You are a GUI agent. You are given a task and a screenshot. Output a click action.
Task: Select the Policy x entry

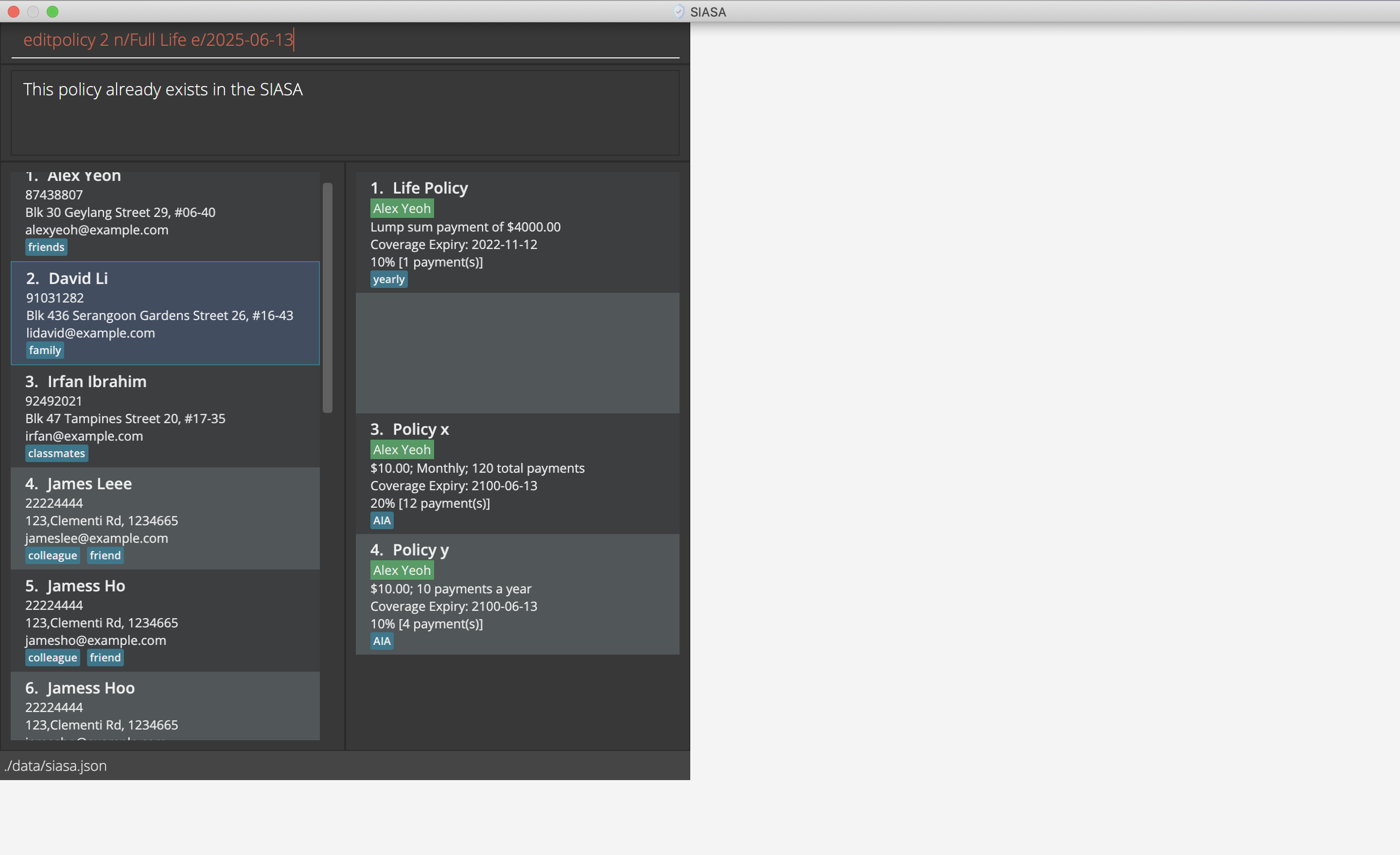(517, 474)
